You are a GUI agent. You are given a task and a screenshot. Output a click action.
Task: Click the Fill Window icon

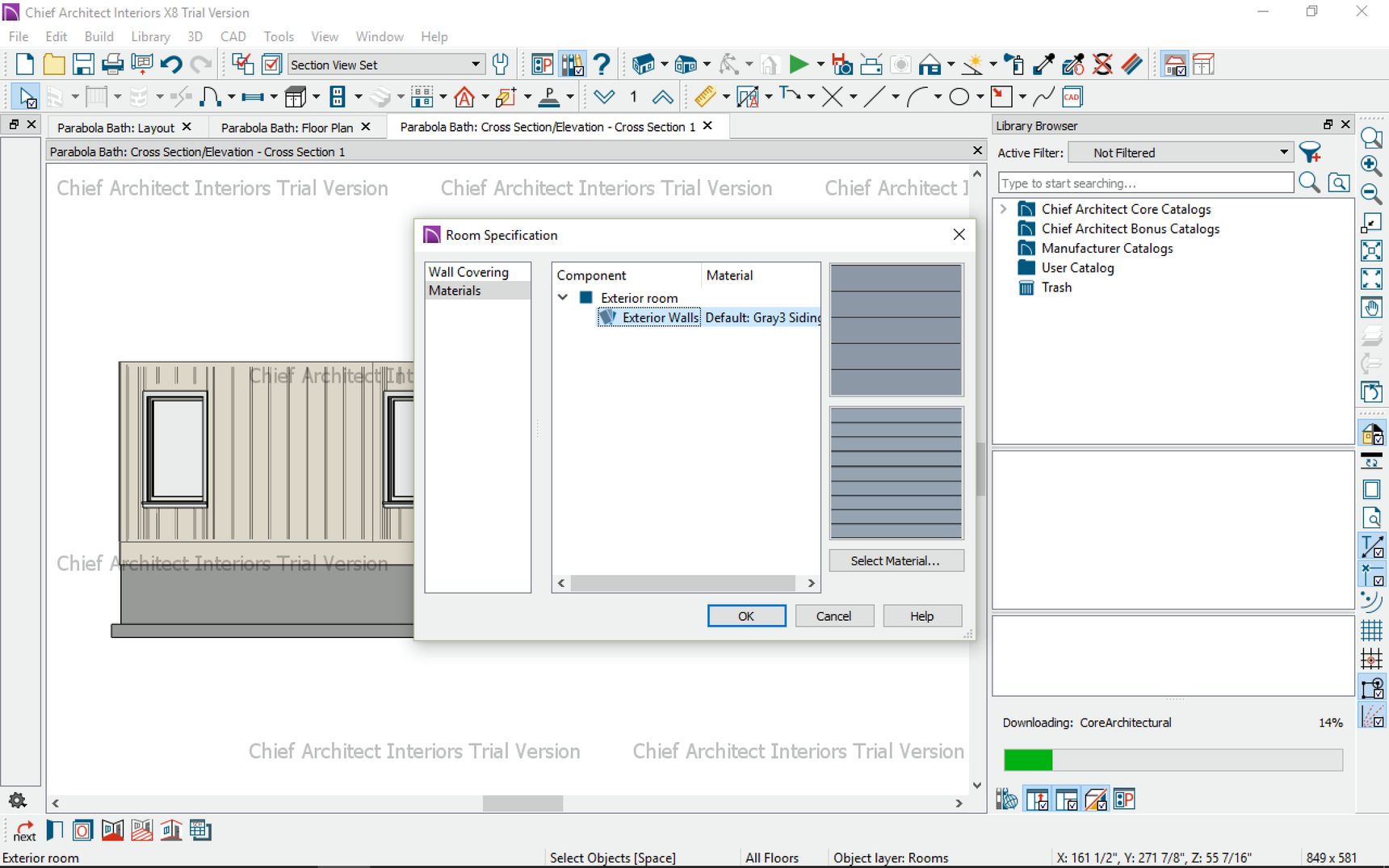coord(1371,279)
